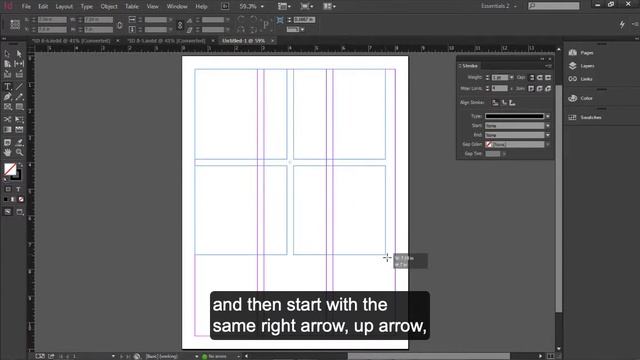Screen dimensions: 640x360
Task: Select the Selection tool arrow
Action: coord(7,53)
